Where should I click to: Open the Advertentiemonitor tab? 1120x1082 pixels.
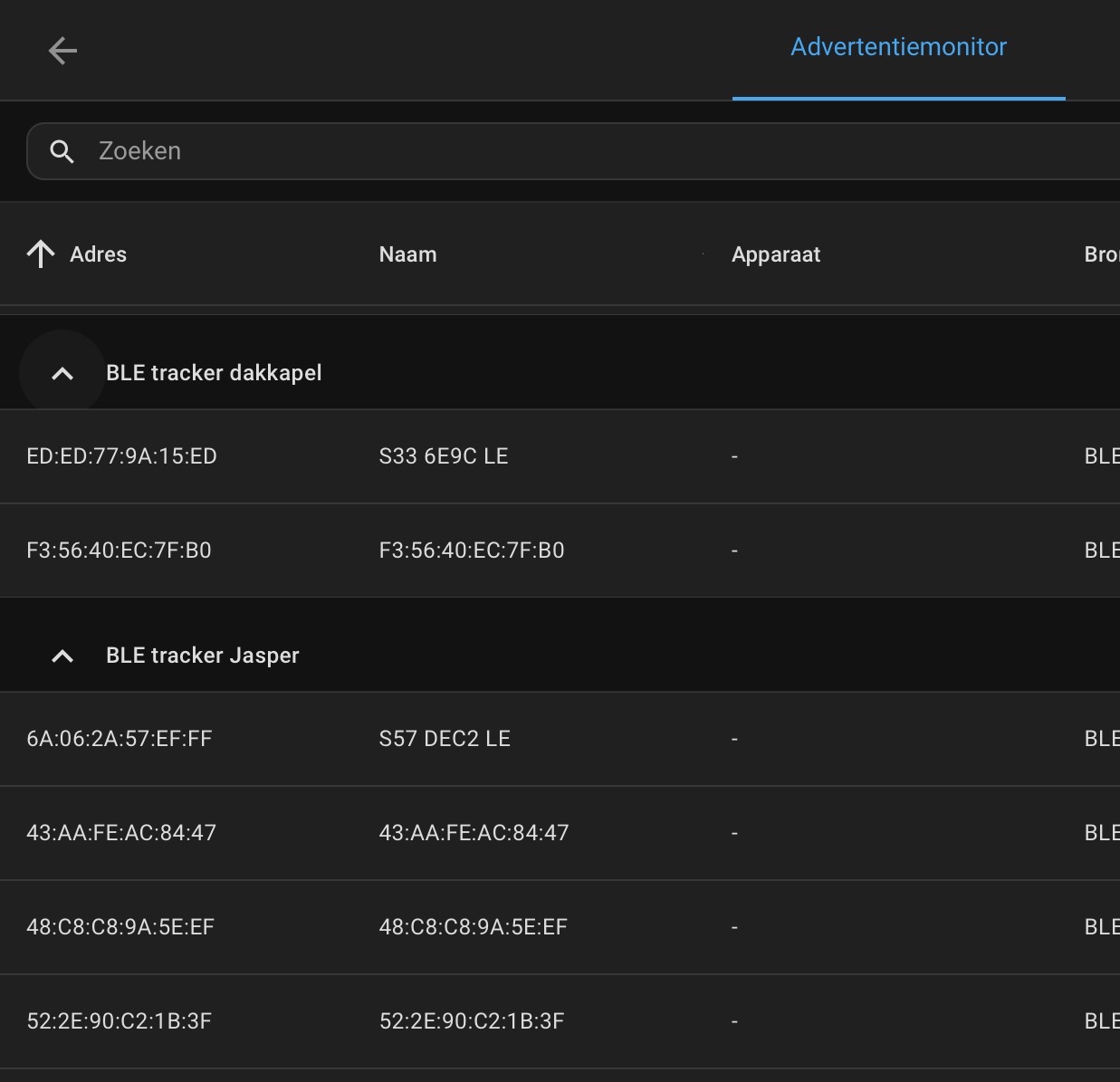pos(898,47)
